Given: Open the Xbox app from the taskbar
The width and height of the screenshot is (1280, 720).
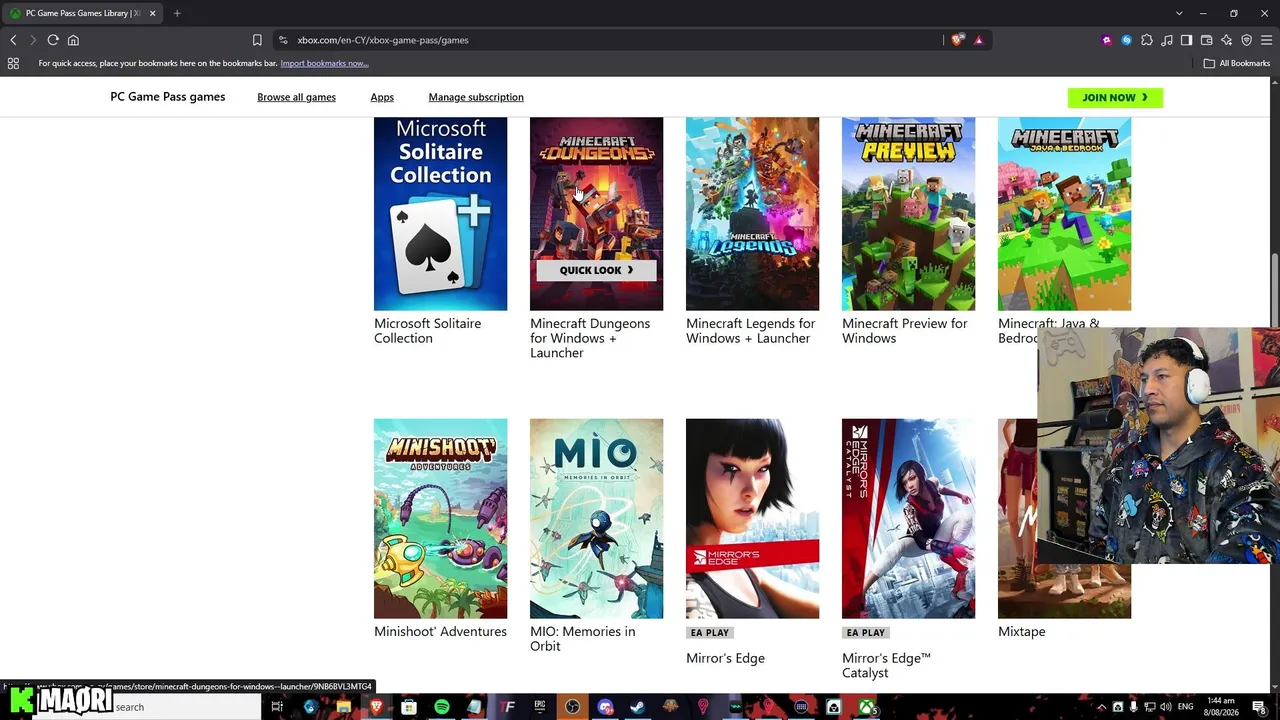Looking at the screenshot, I should click(866, 707).
